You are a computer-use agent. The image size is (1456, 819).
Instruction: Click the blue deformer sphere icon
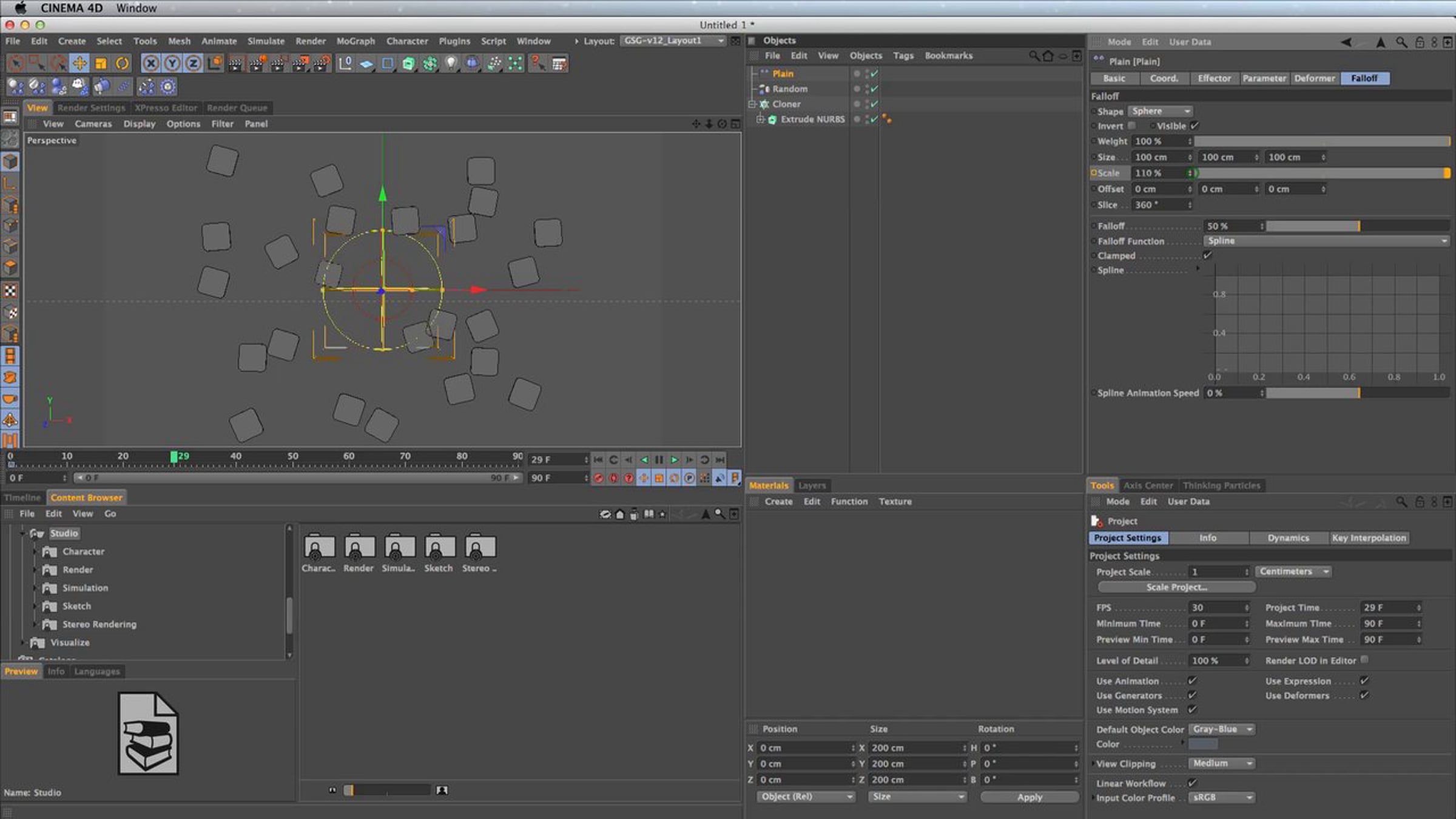[x=472, y=63]
